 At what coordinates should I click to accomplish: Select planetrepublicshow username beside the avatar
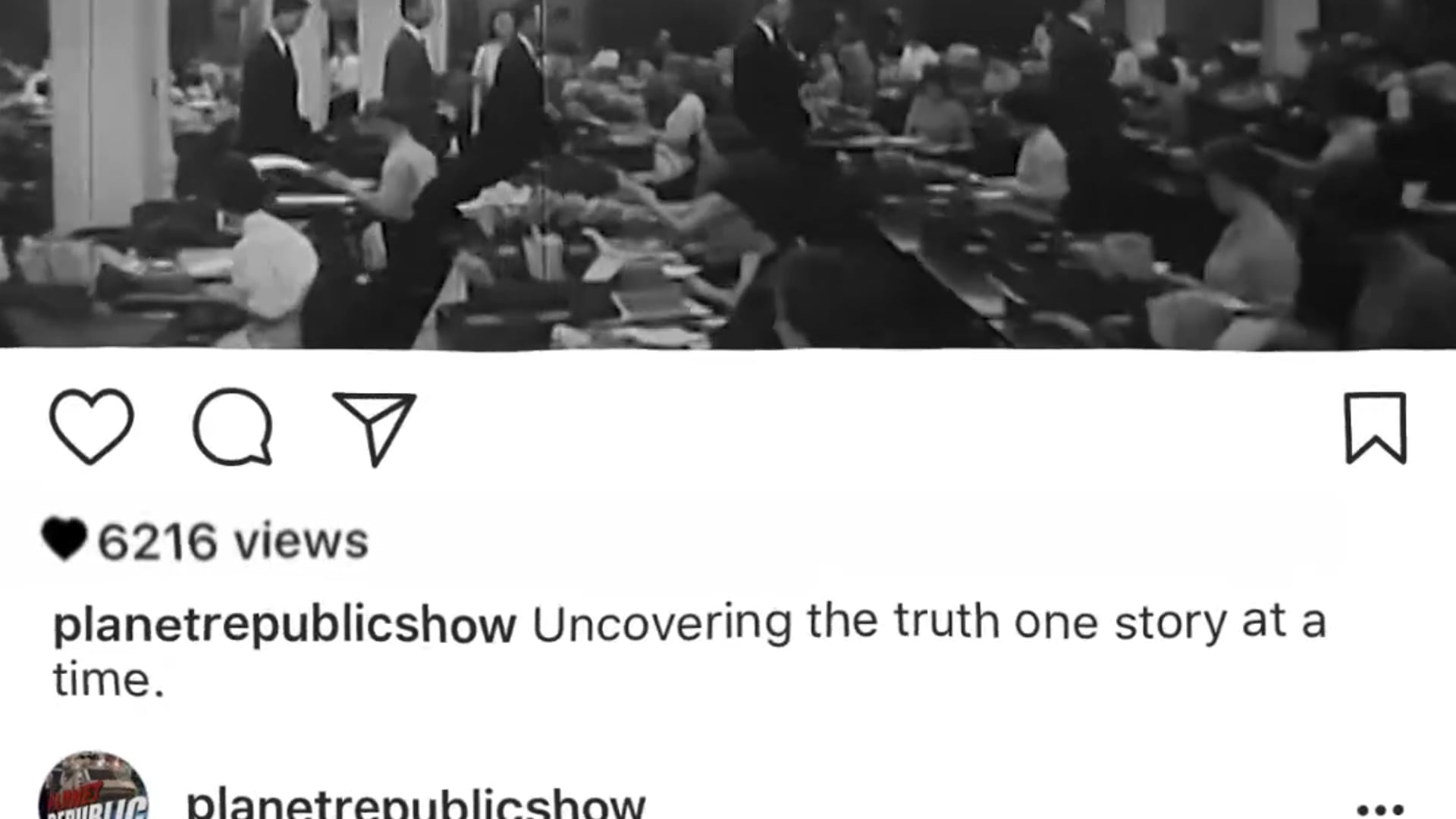coord(416,802)
